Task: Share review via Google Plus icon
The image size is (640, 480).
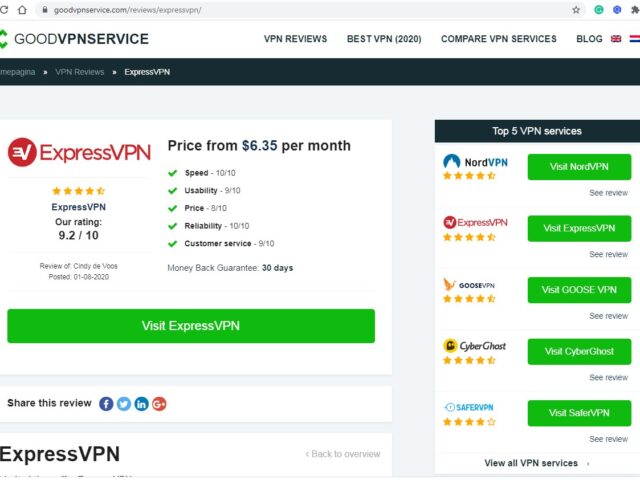Action: click(159, 404)
